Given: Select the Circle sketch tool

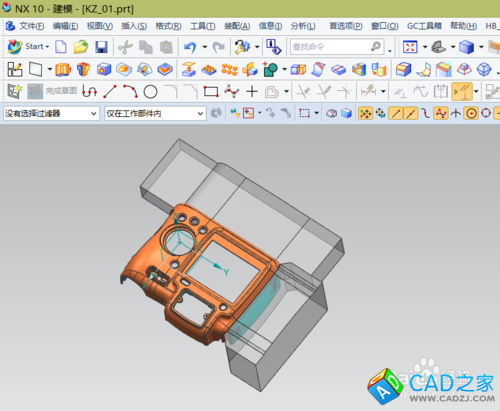Looking at the screenshot, I should pos(150,91).
